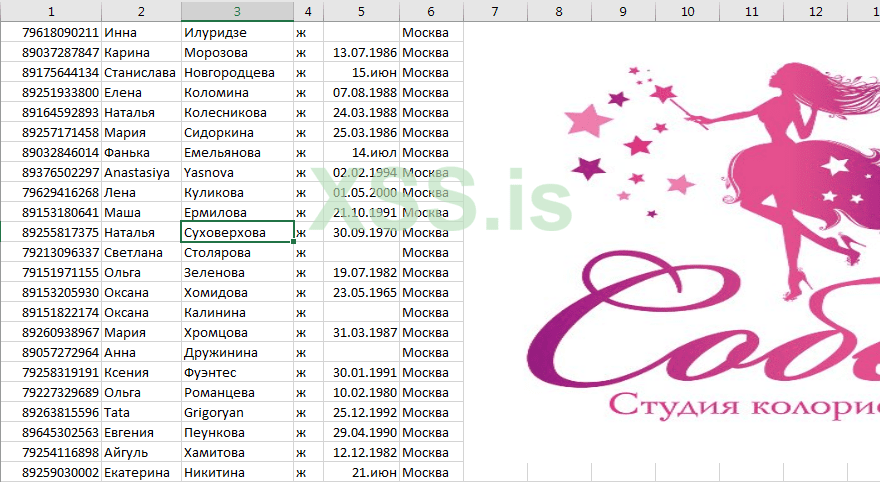Select column header 8
Viewport: 880px width, 482px height.
click(x=559, y=11)
